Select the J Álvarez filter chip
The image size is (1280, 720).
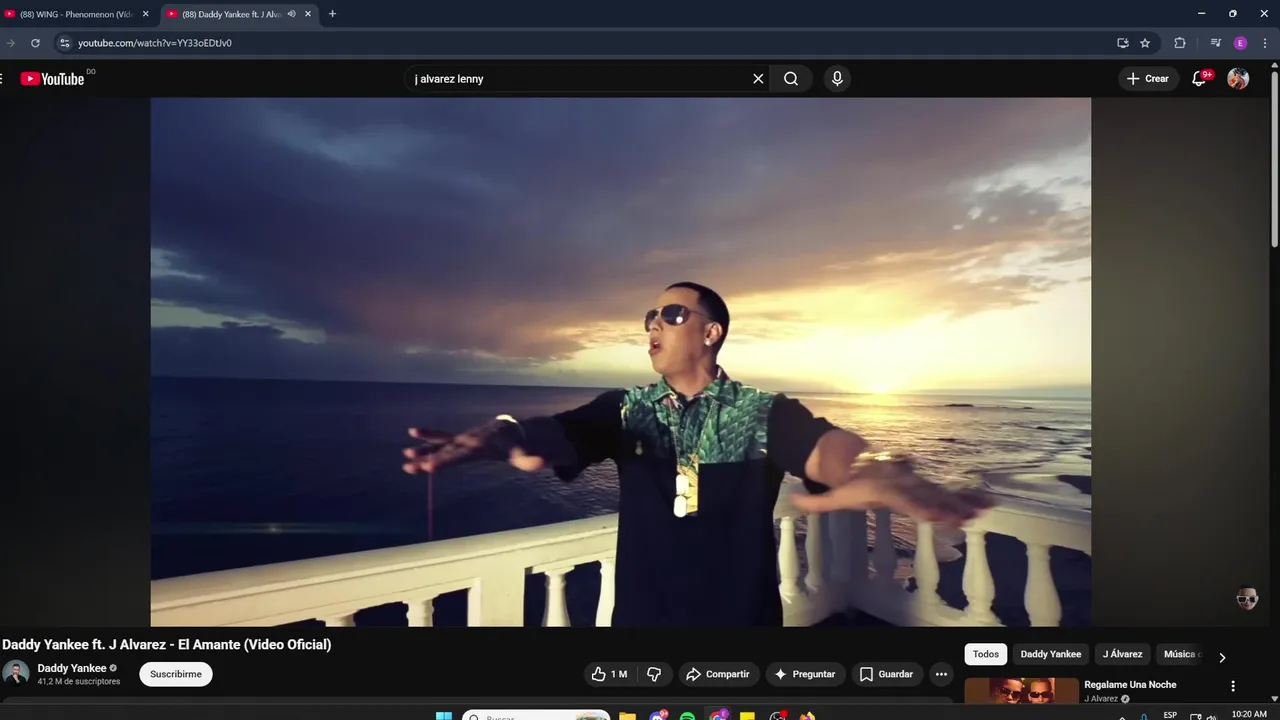click(x=1123, y=654)
